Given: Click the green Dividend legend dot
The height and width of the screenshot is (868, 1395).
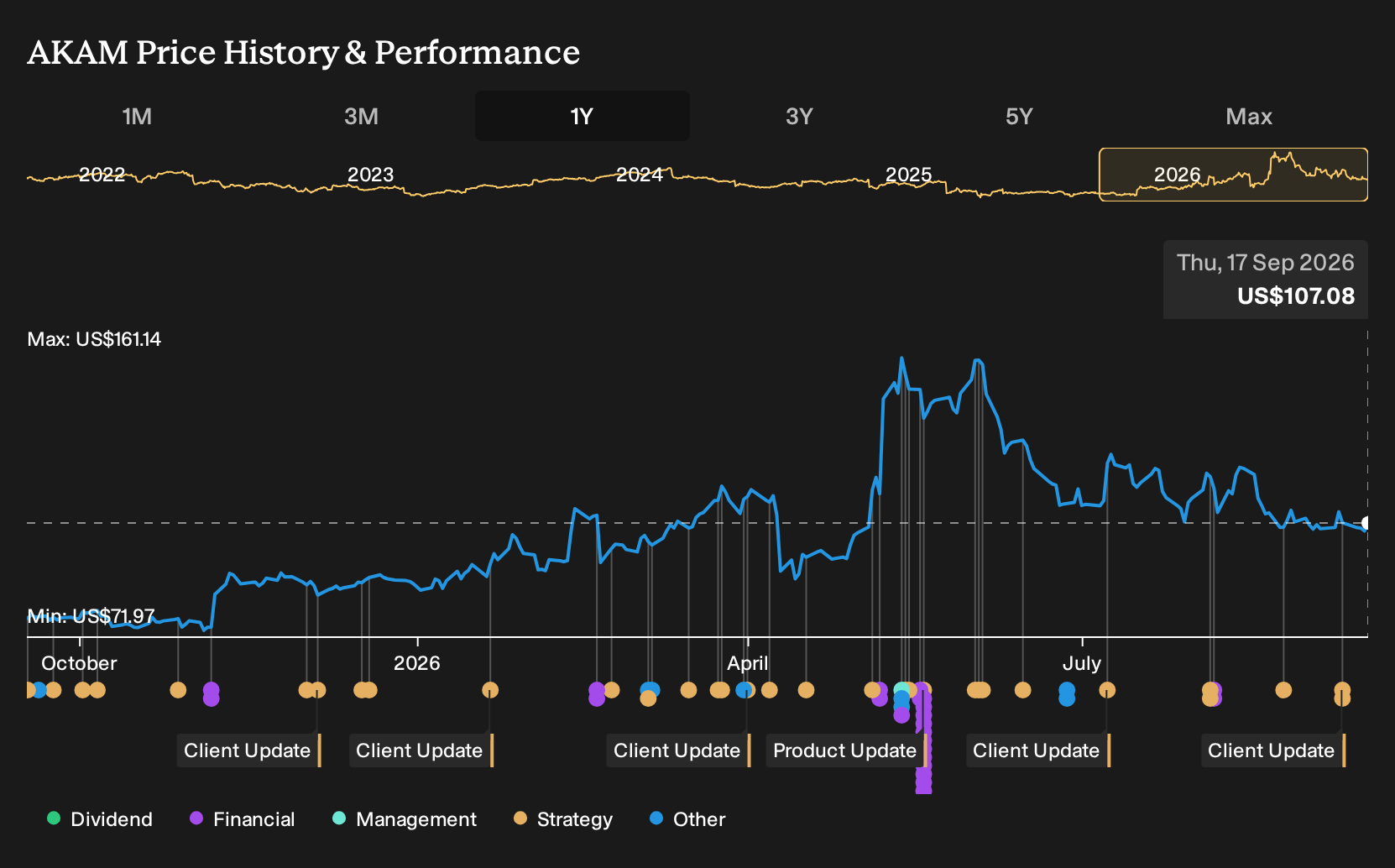Looking at the screenshot, I should pos(54,818).
